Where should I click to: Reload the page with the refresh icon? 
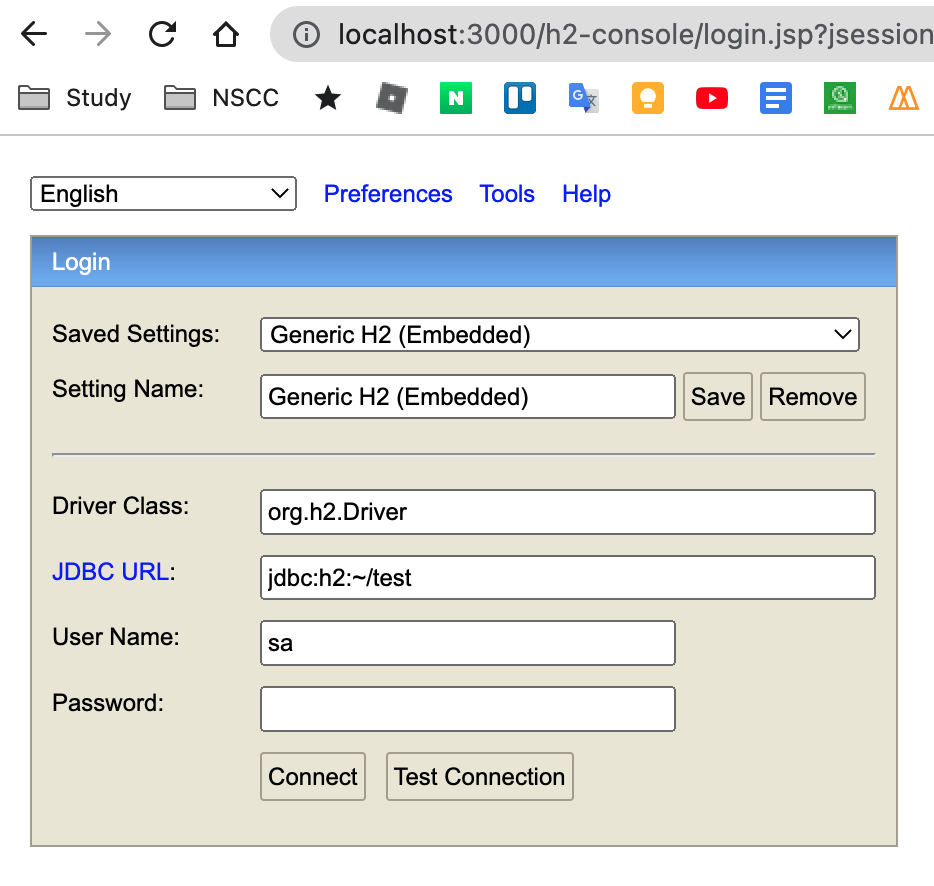click(162, 34)
